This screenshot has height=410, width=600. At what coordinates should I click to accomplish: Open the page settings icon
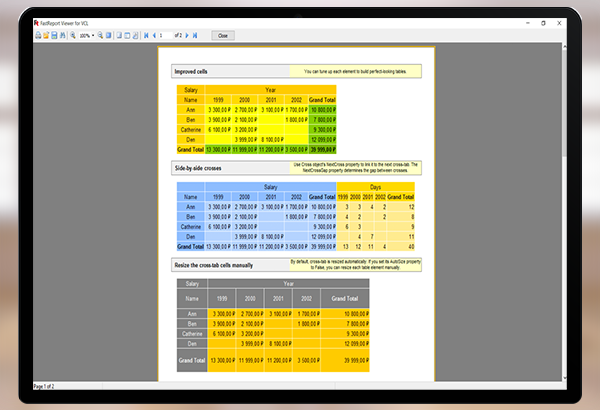[x=135, y=35]
